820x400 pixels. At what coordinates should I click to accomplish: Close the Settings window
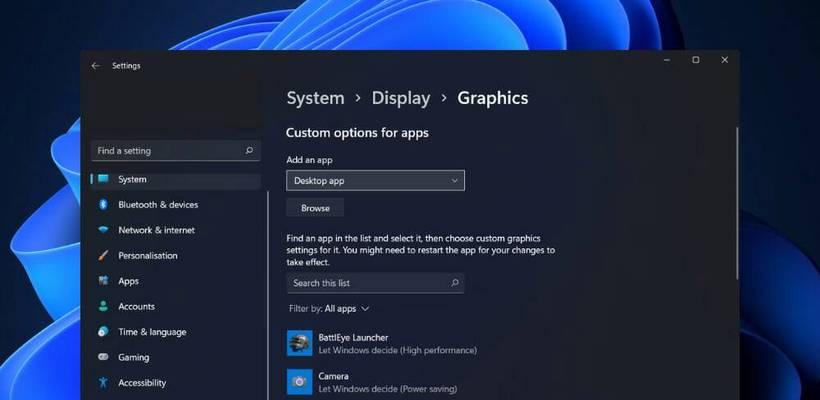point(724,60)
